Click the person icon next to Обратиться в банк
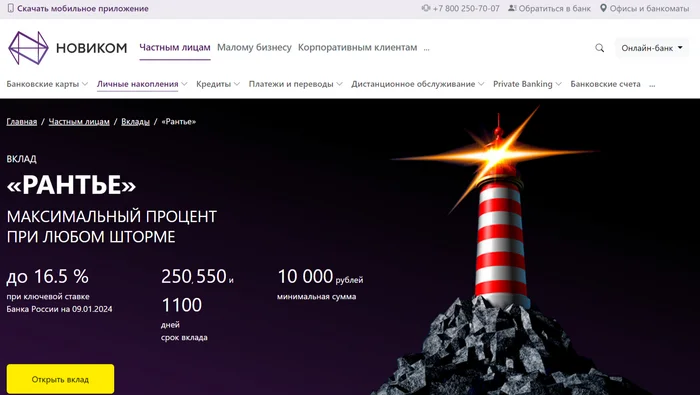Screen dimensions: 700x395 pos(512,8)
